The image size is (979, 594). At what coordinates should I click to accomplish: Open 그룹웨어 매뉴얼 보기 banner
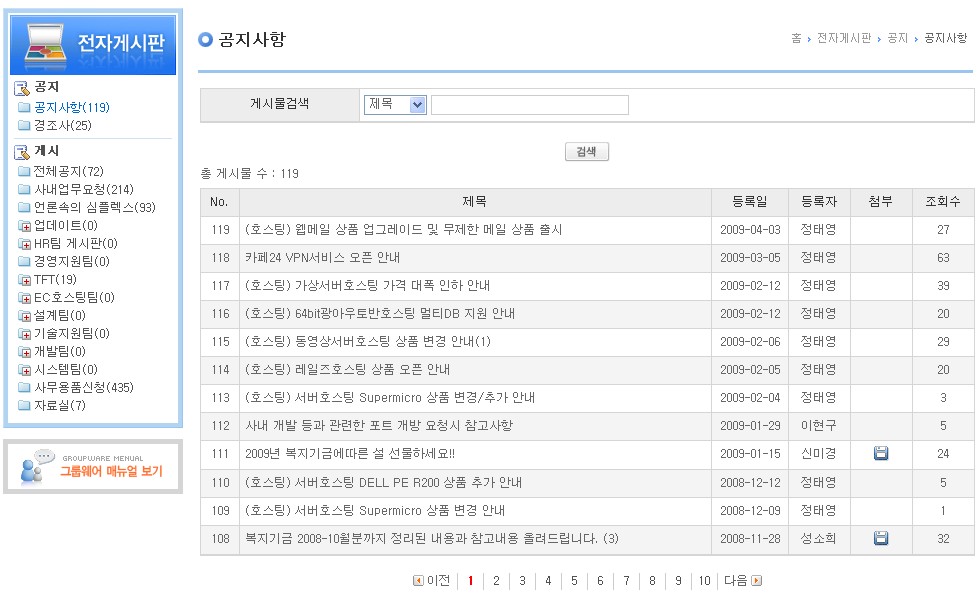click(93, 467)
